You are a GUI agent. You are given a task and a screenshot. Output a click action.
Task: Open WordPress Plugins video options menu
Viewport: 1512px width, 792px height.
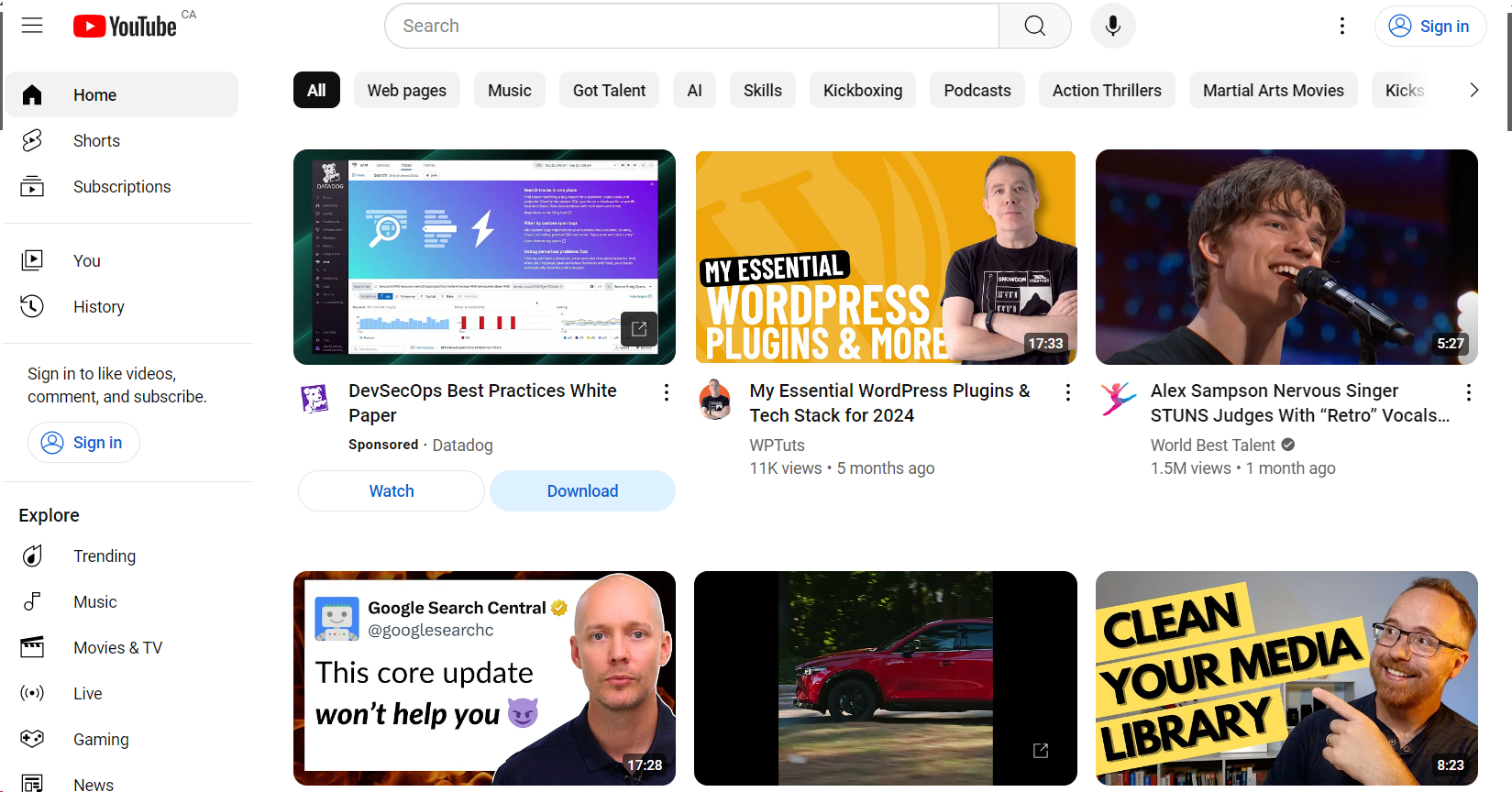click(x=1067, y=392)
